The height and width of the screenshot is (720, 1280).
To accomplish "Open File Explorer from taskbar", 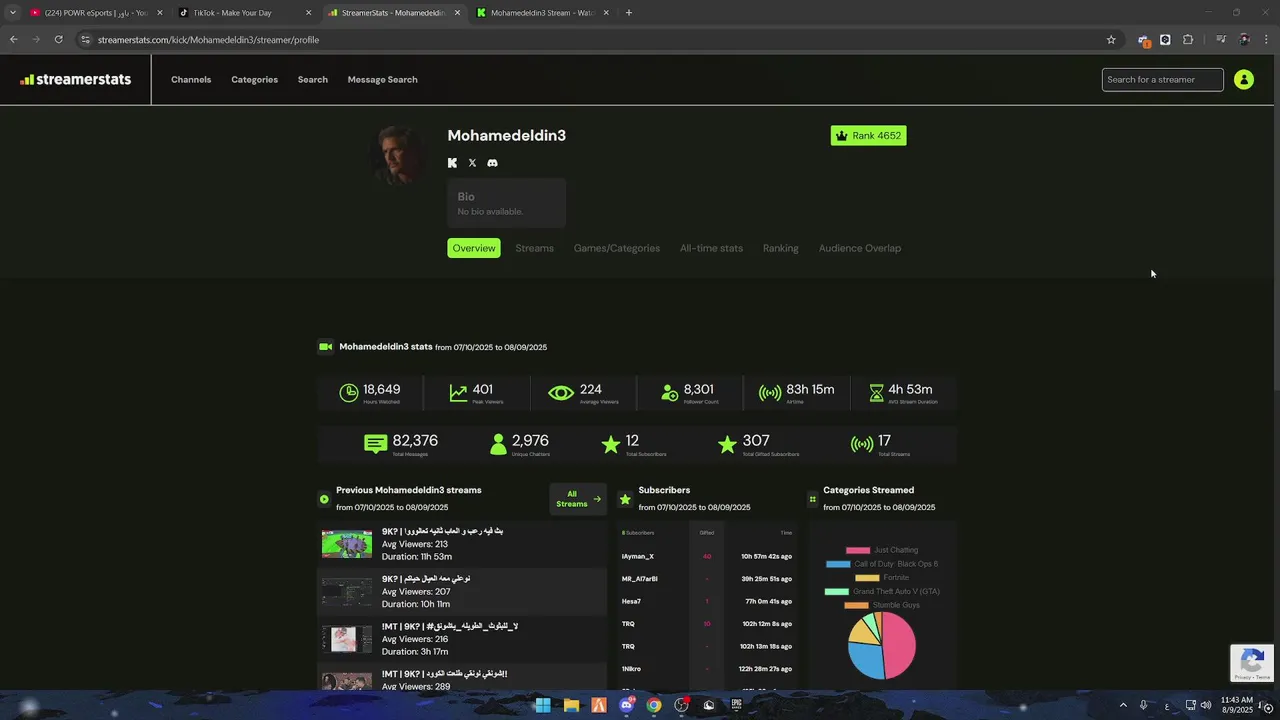I will pos(571,705).
